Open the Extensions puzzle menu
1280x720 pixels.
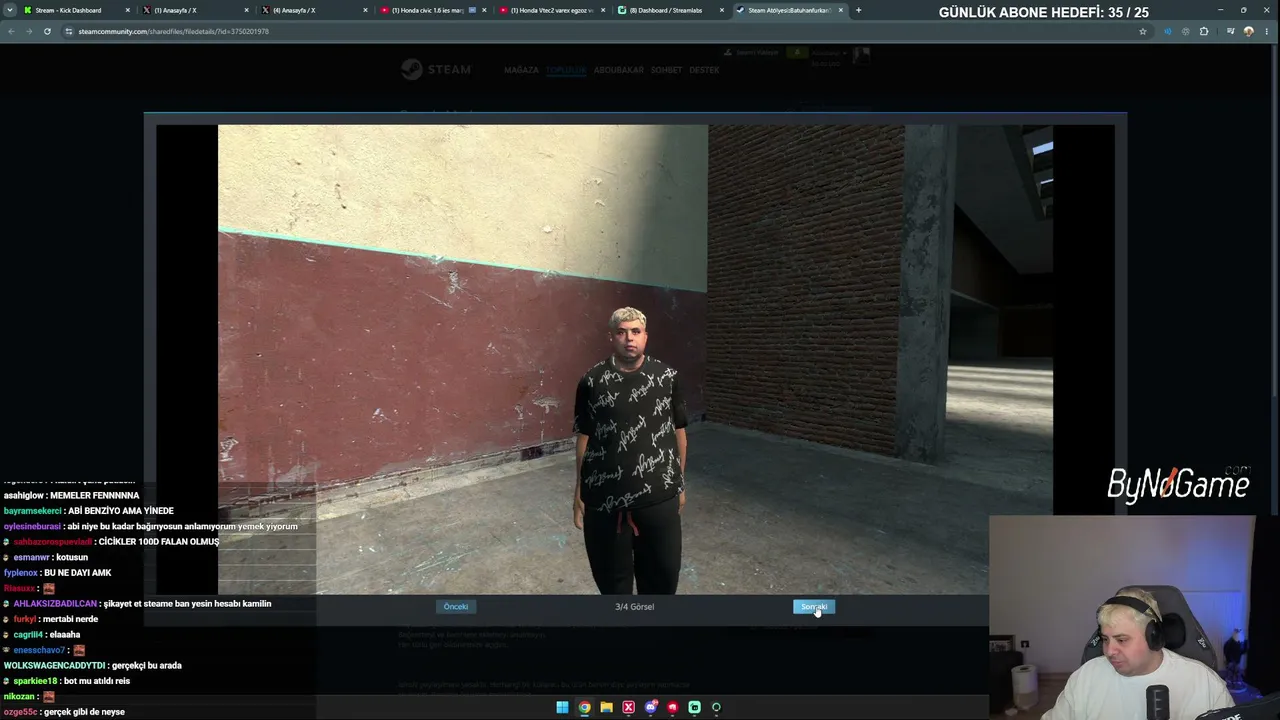(x=1204, y=31)
